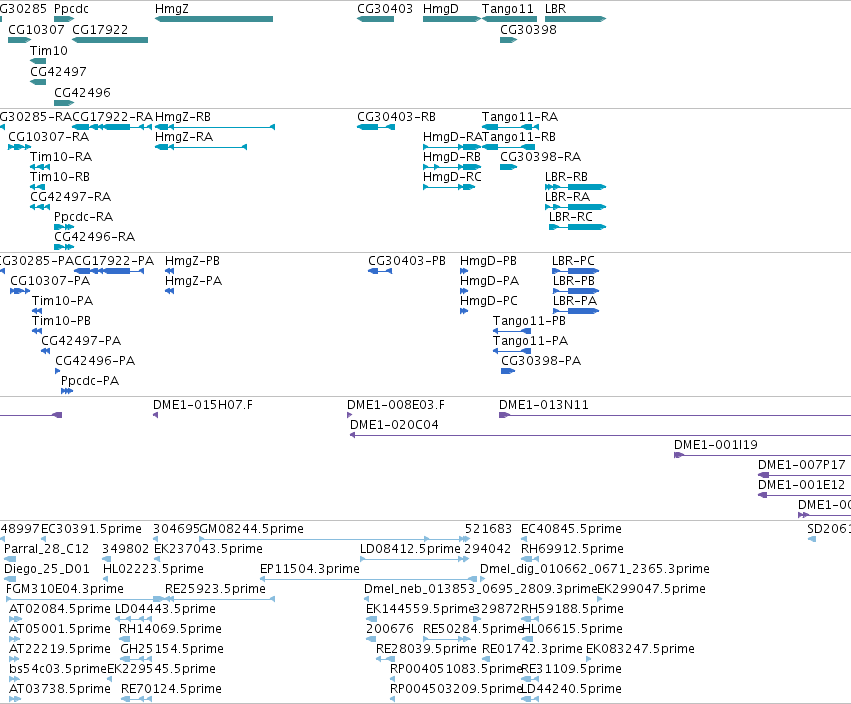Image resolution: width=851 pixels, height=704 pixels.
Task: Click transcript CG30398-RA
Action: [x=509, y=167]
